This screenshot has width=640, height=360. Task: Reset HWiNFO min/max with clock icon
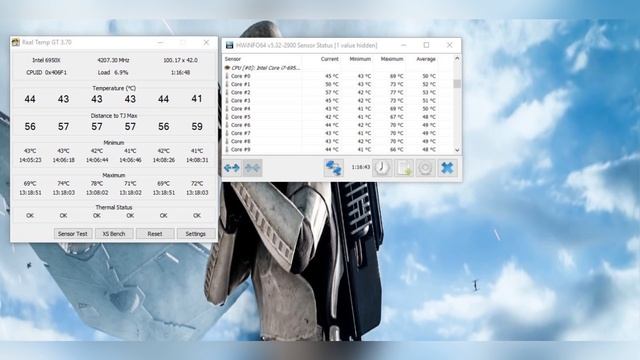pos(382,168)
